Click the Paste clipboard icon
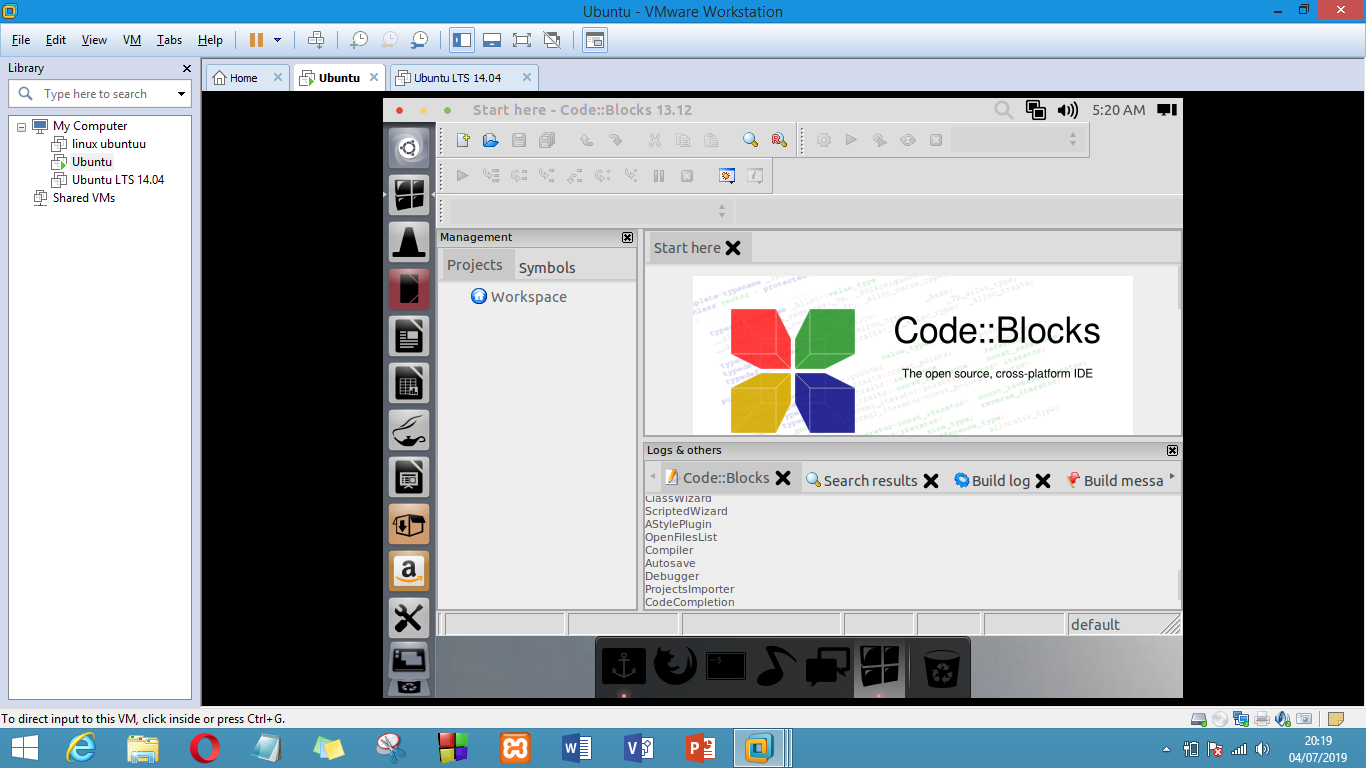The height and width of the screenshot is (768, 1366). [710, 140]
